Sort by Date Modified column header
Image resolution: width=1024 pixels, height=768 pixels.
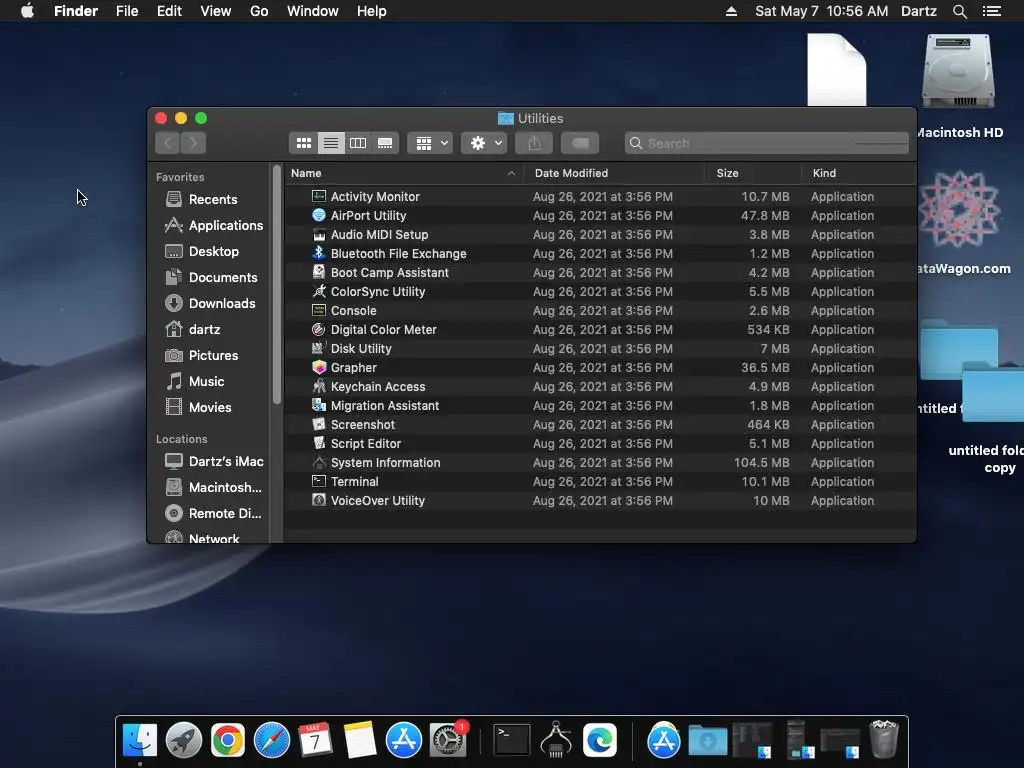pos(614,173)
